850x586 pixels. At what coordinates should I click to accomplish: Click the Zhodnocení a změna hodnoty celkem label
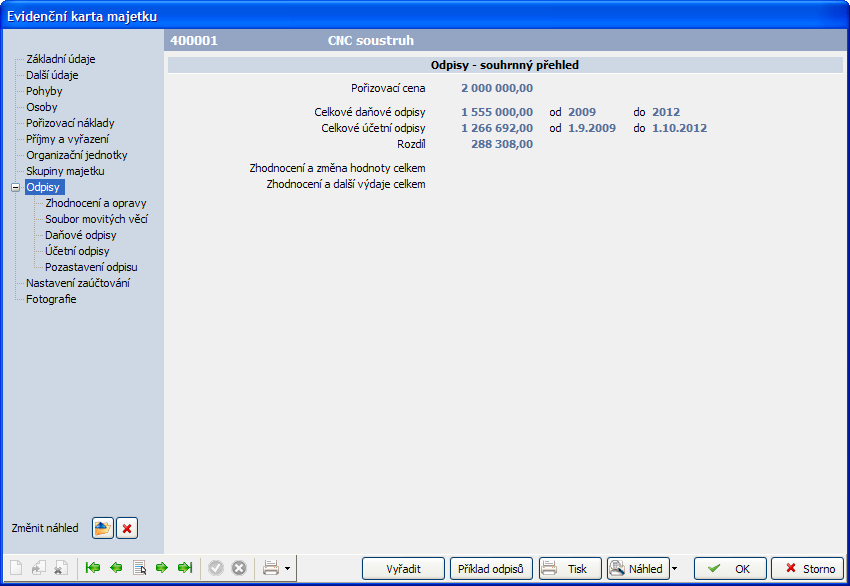pos(337,168)
